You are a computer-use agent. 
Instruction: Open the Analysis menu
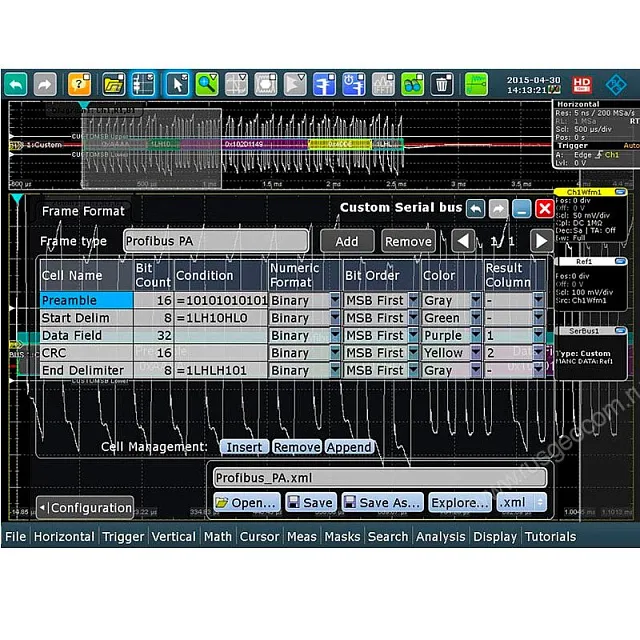click(440, 537)
